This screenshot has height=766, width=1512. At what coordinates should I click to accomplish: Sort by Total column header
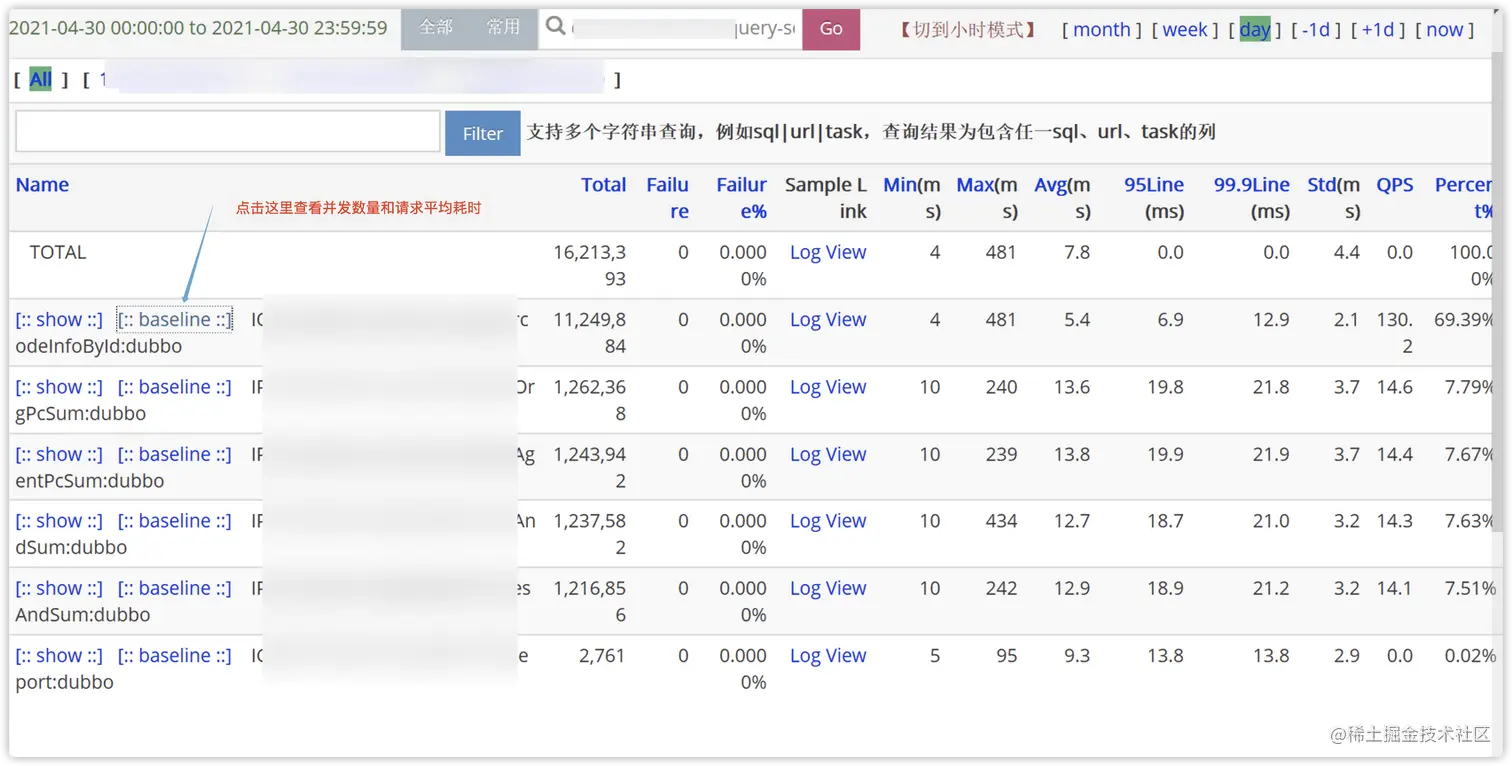[x=604, y=185]
